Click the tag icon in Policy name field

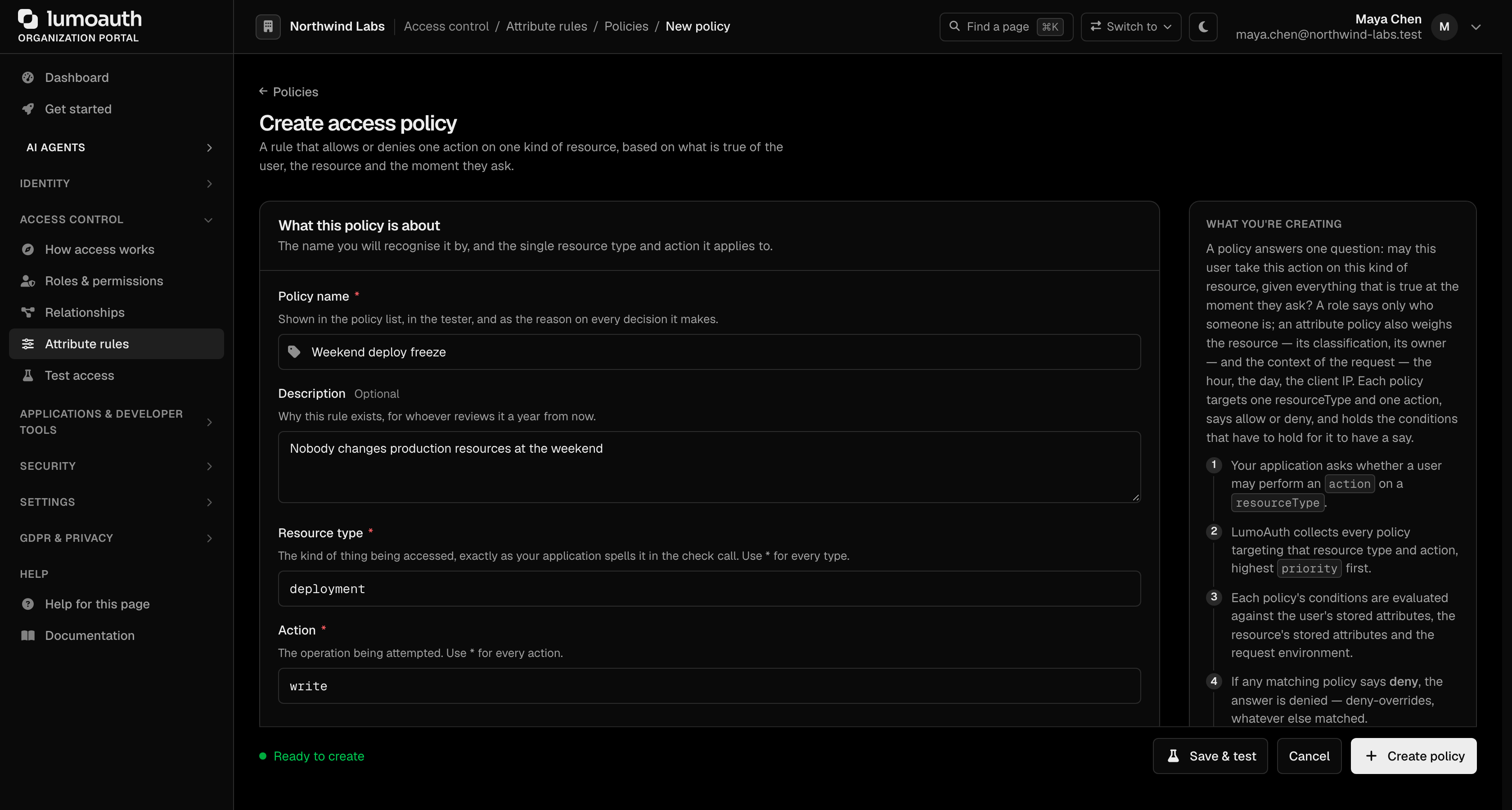click(x=294, y=352)
